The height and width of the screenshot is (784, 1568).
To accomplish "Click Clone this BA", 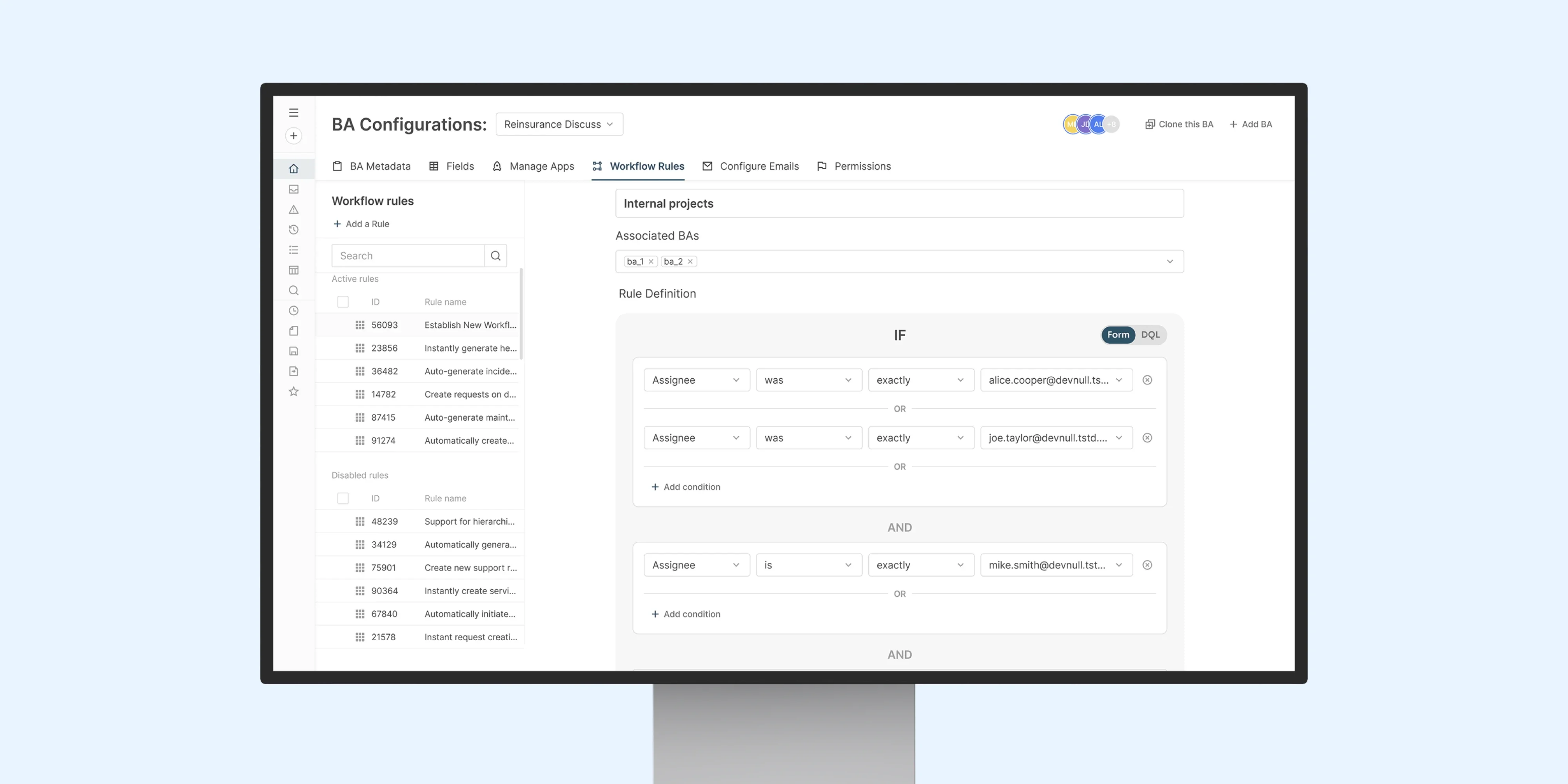I will [1179, 124].
